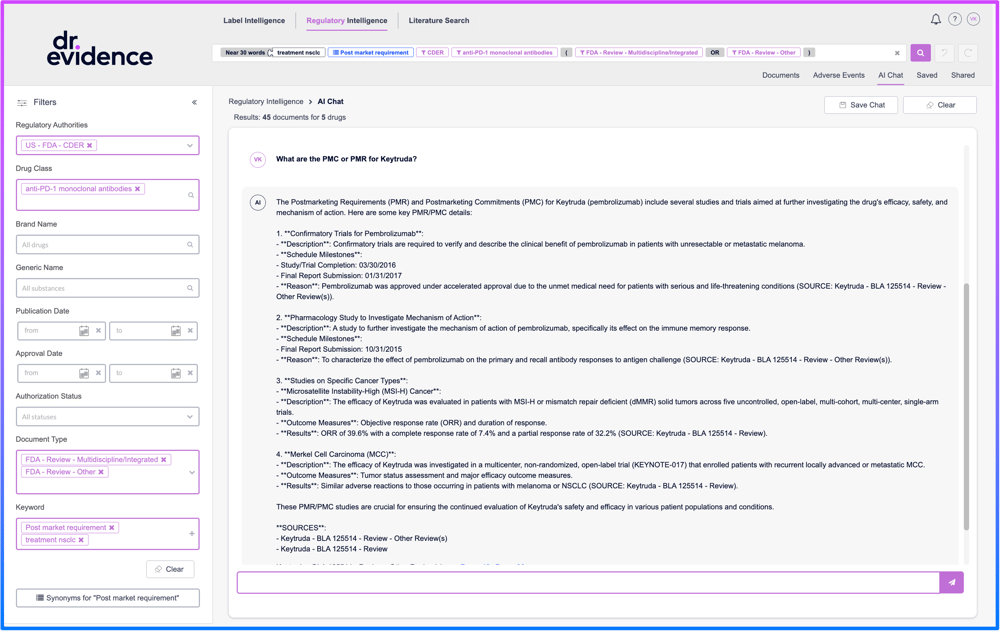Redo the search query change
The width and height of the screenshot is (1000, 631).
967,53
